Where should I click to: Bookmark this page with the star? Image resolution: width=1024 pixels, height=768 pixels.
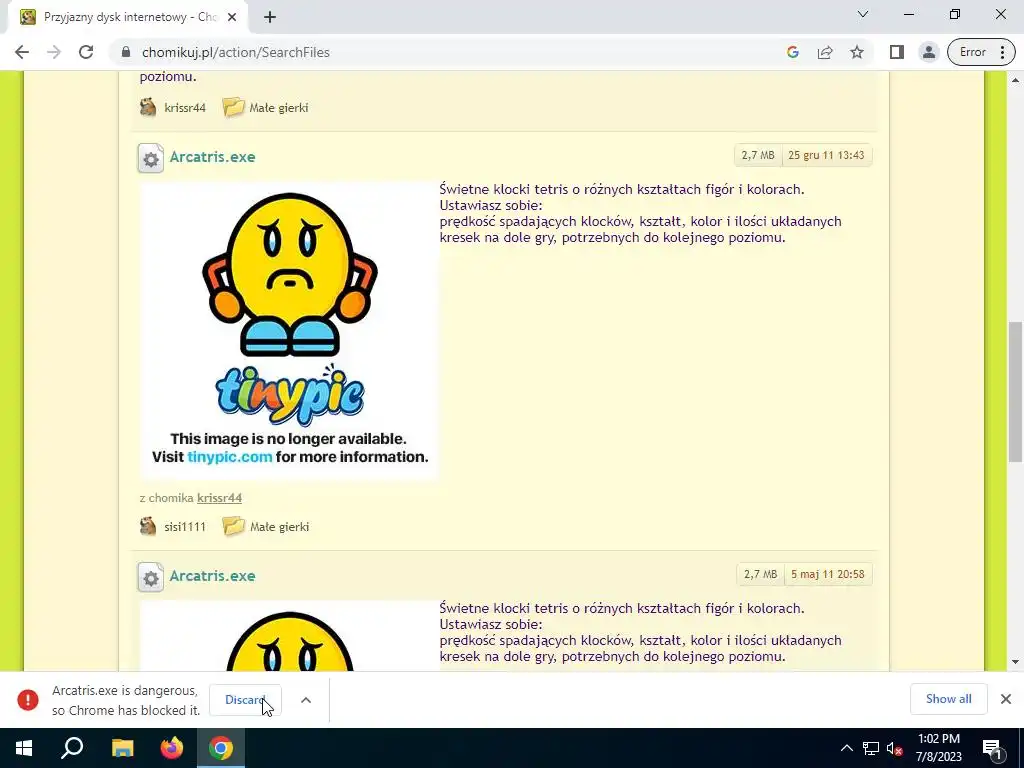tap(857, 52)
